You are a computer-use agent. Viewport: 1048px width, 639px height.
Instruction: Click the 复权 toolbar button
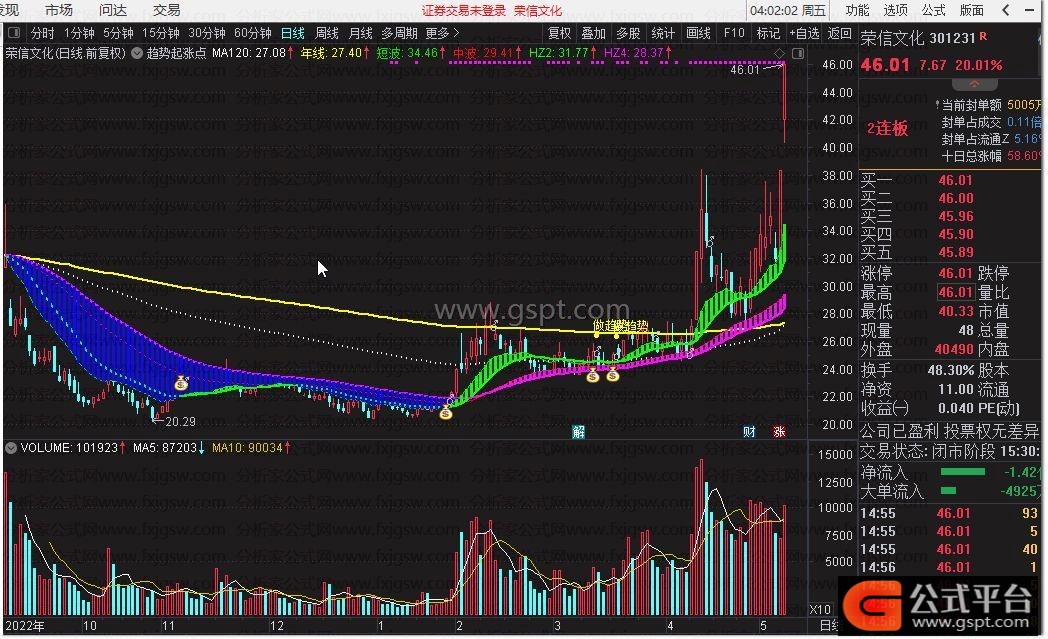pyautogui.click(x=559, y=33)
